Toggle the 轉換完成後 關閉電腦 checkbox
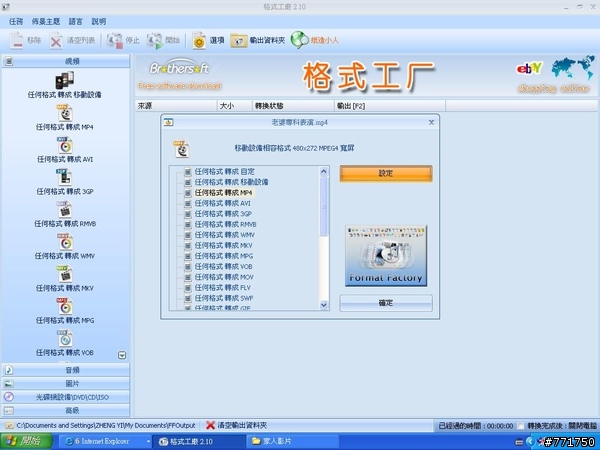Screen dimensions: 600x450 (520, 426)
